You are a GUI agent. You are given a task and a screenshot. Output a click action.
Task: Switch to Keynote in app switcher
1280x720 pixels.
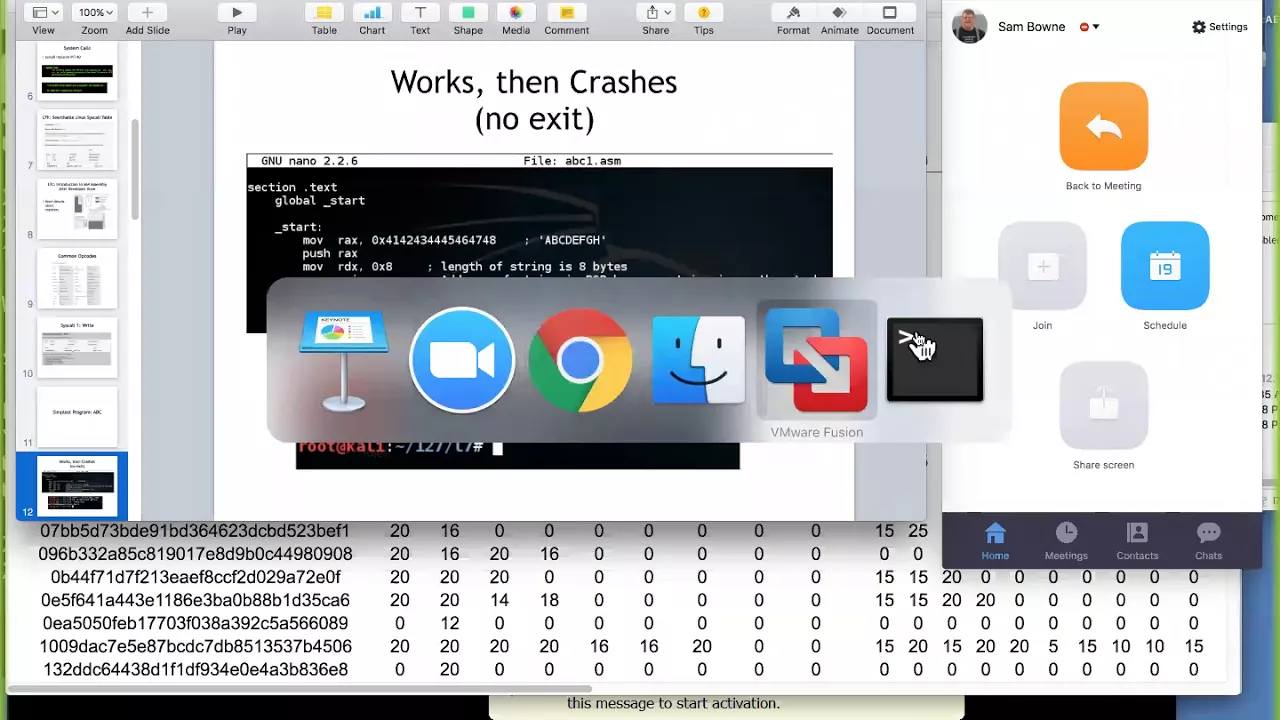coord(343,361)
